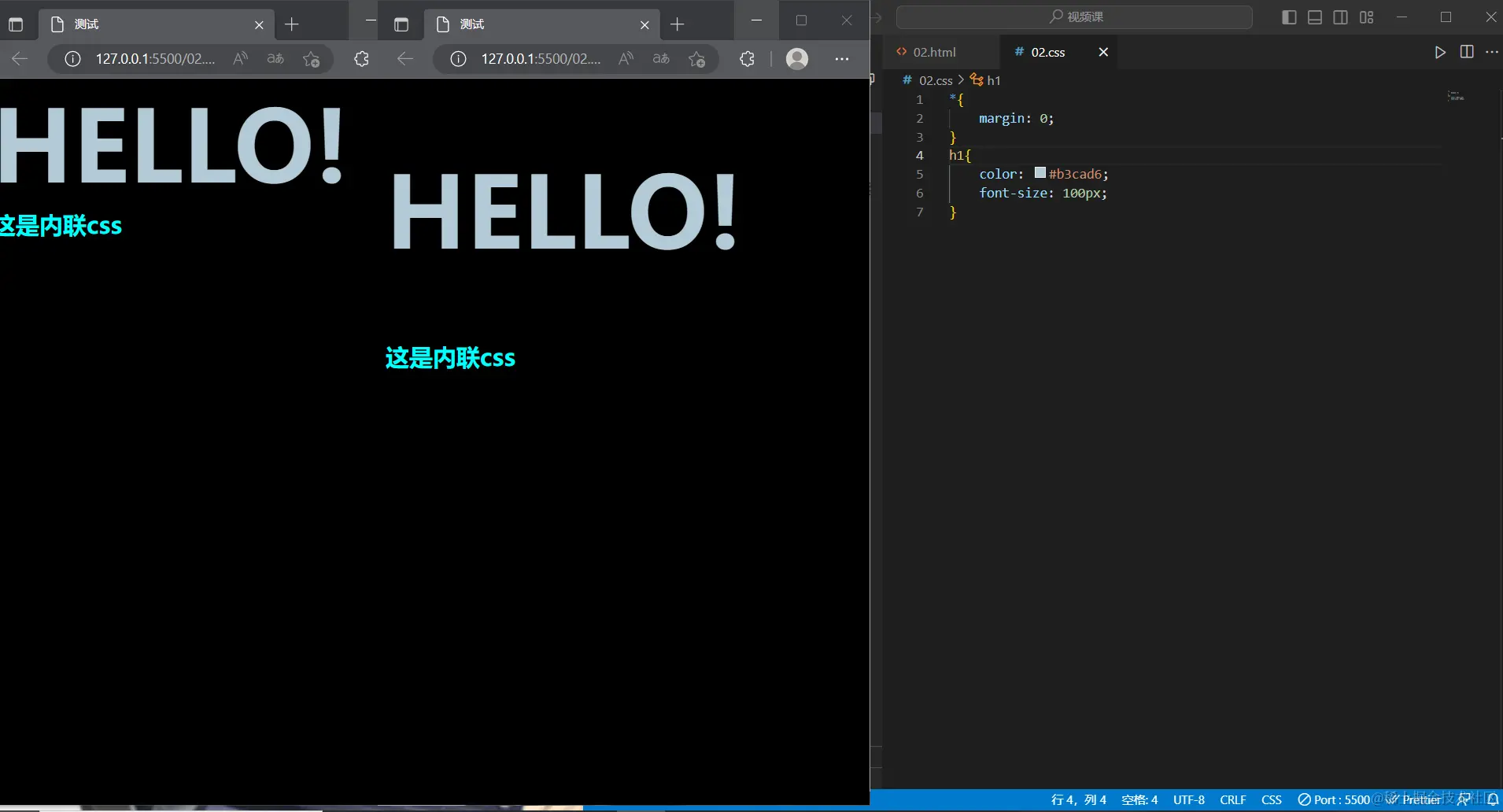Open the notifications bell in status bar

point(1492,799)
